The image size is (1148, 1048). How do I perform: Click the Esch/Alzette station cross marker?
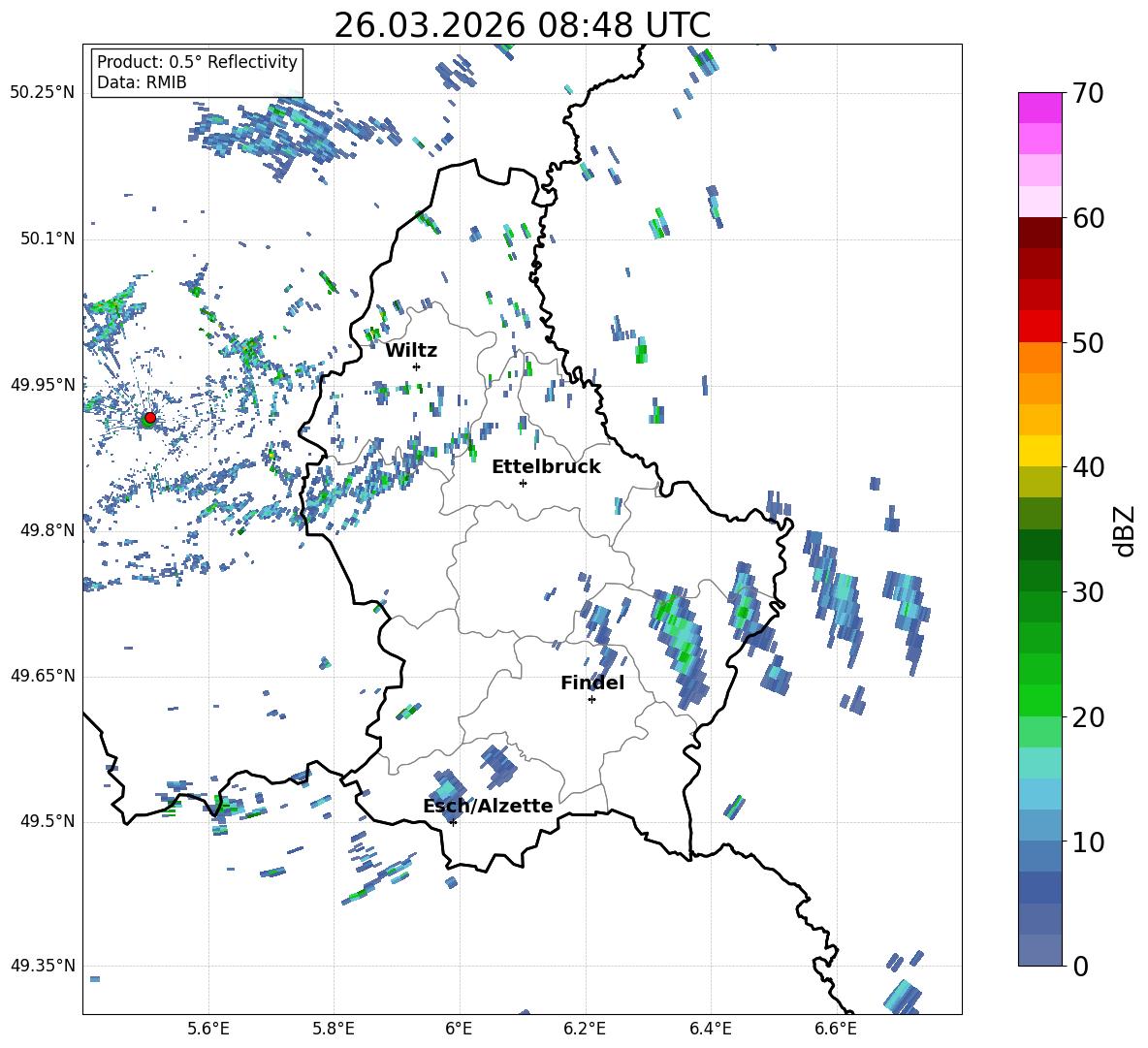coord(453,822)
